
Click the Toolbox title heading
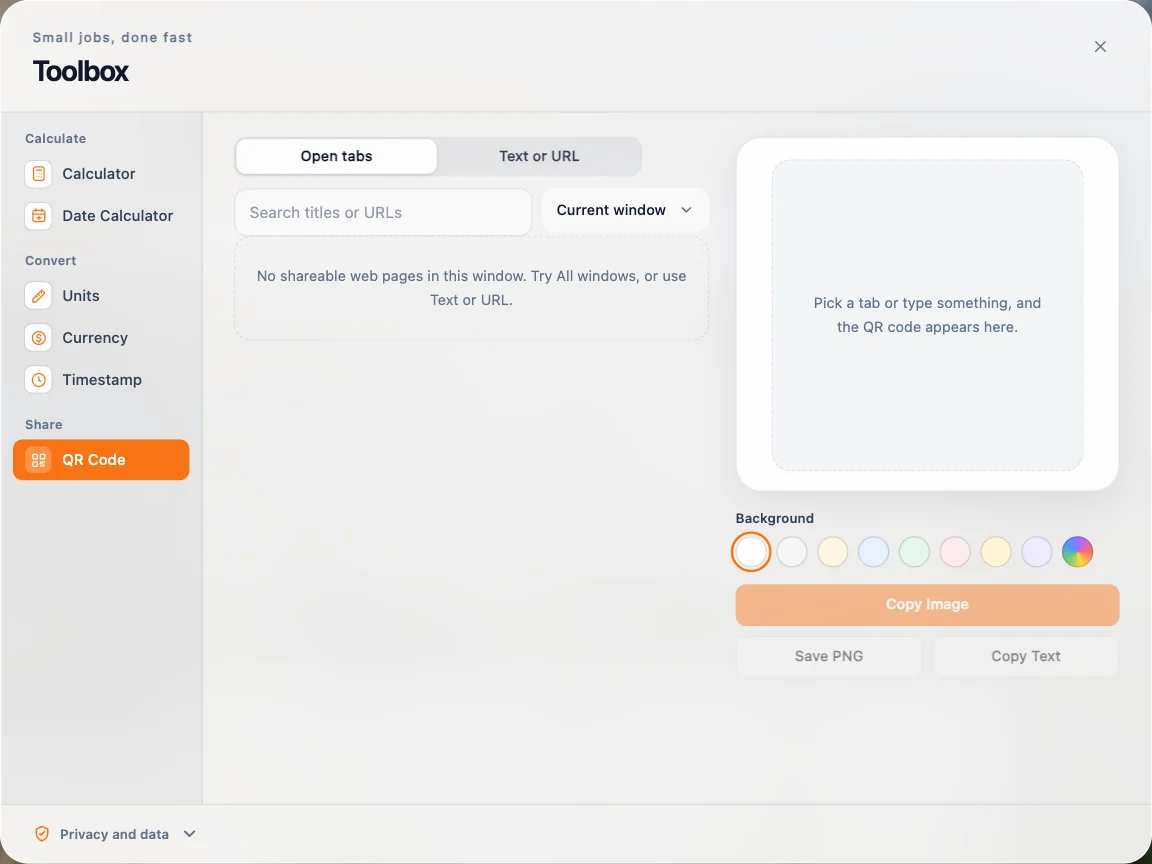click(81, 71)
